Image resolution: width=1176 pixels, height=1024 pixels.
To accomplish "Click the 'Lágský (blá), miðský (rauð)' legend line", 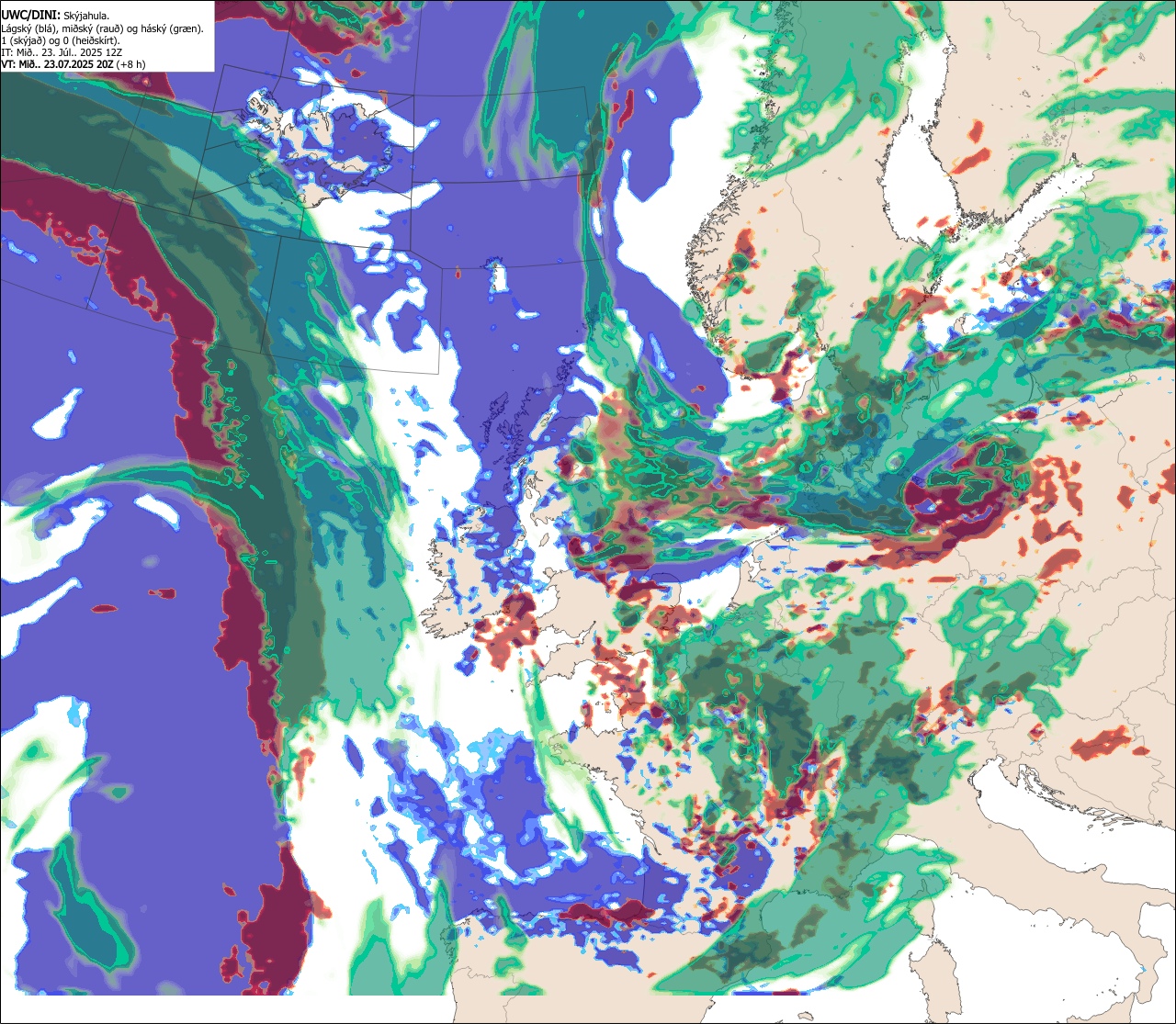I will 102,28.
